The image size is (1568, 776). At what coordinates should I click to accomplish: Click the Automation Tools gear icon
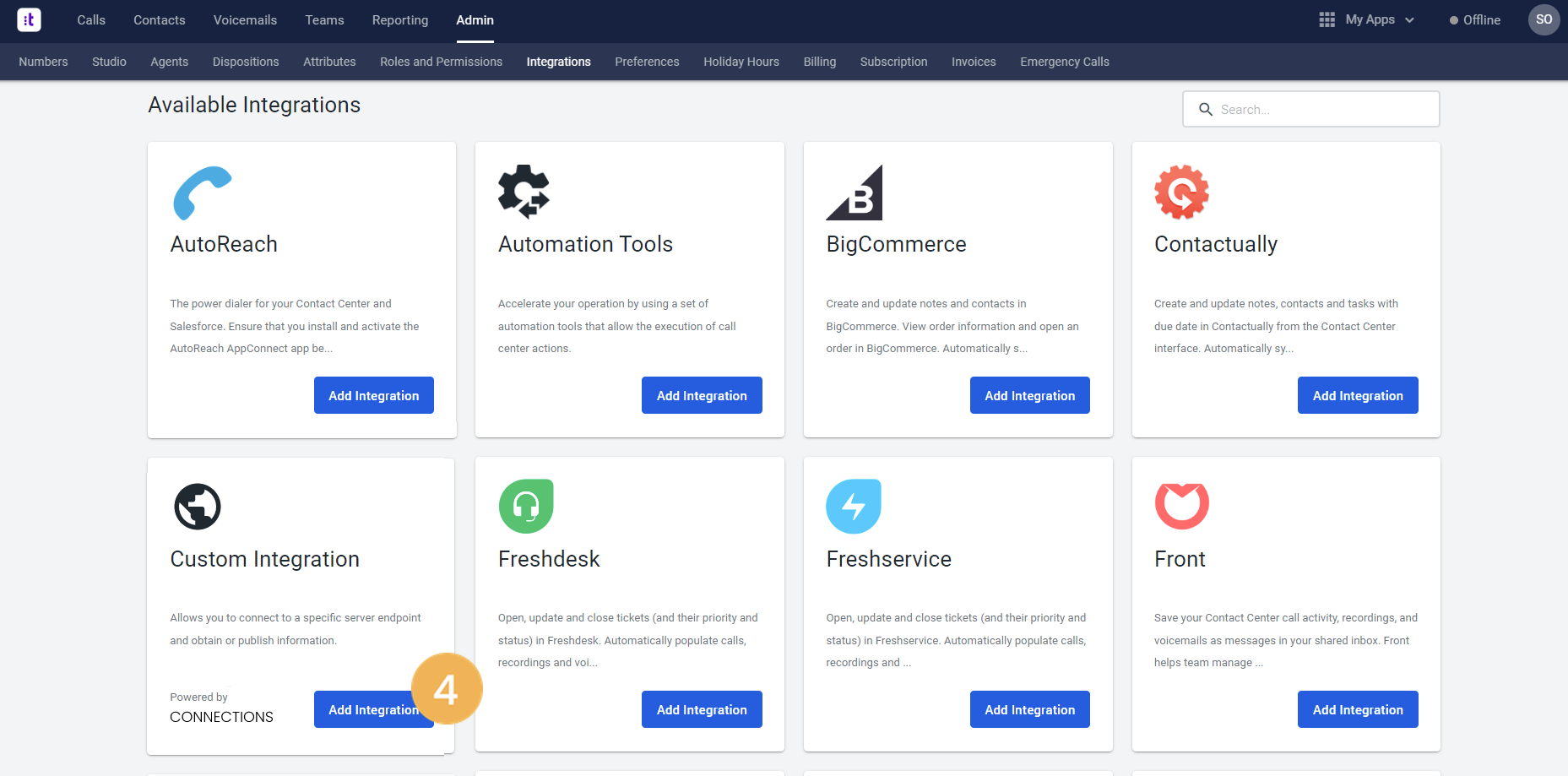click(524, 192)
